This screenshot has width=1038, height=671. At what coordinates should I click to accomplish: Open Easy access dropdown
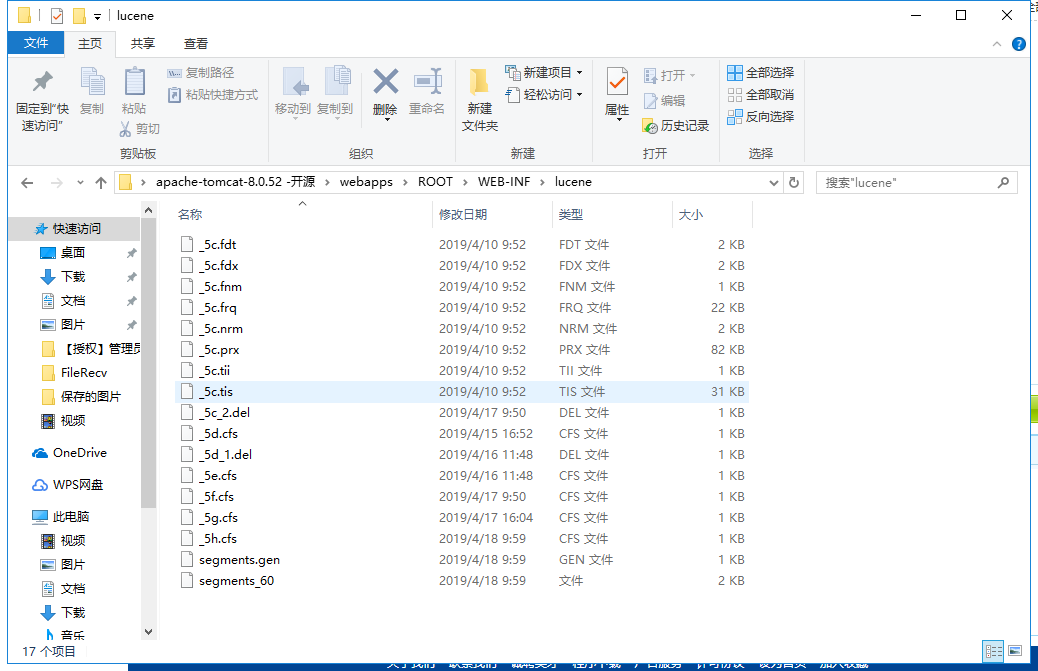coord(543,95)
